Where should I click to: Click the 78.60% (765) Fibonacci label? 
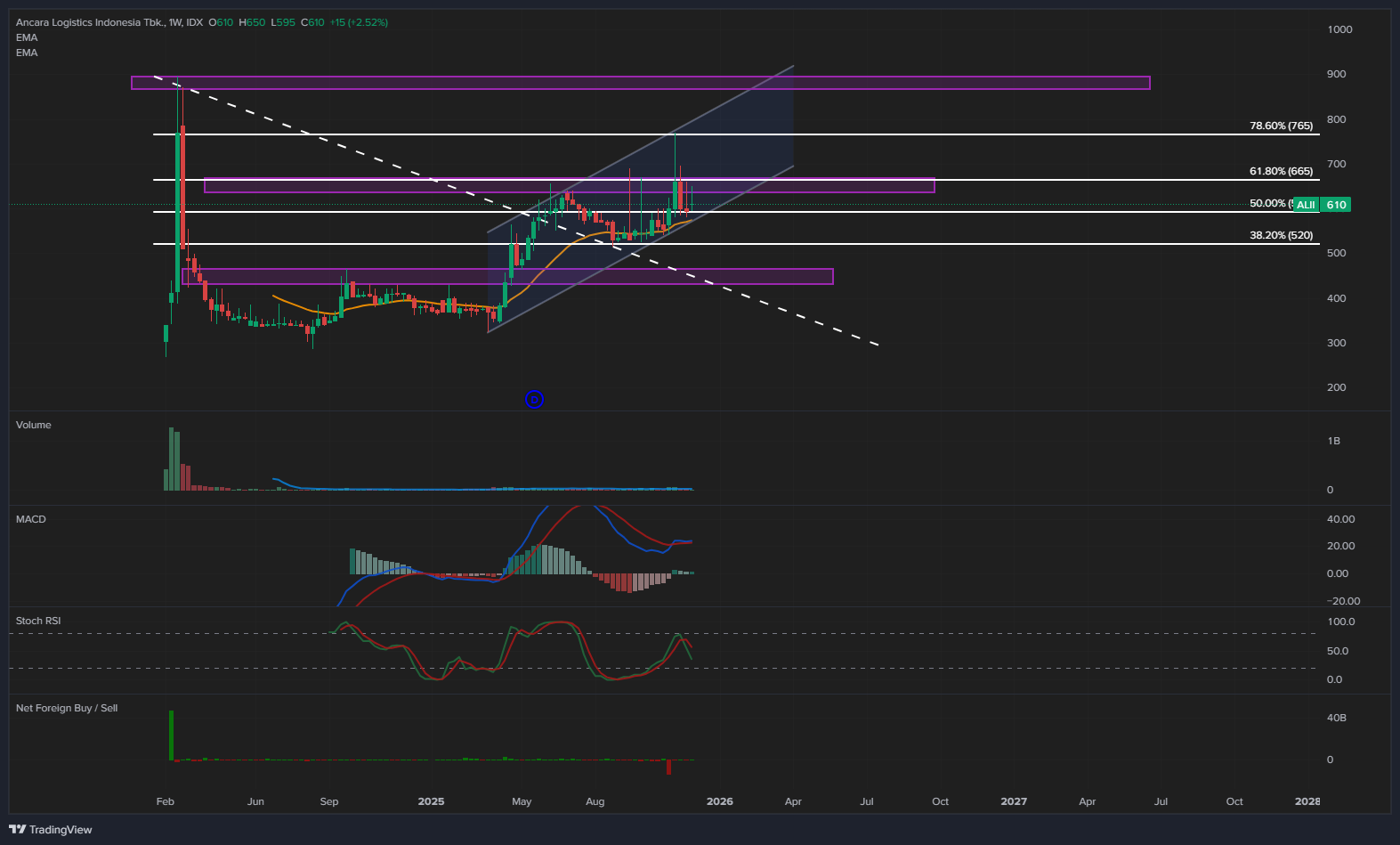point(1281,126)
